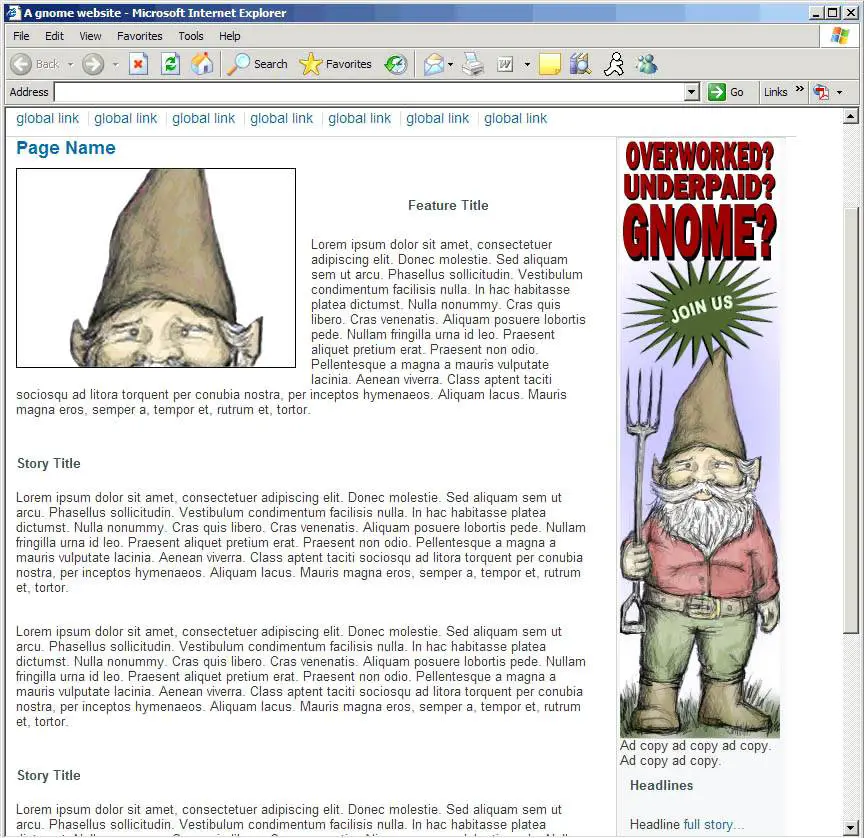This screenshot has width=864, height=838.
Task: Open the Search pane from the toolbar
Action: pyautogui.click(x=258, y=64)
